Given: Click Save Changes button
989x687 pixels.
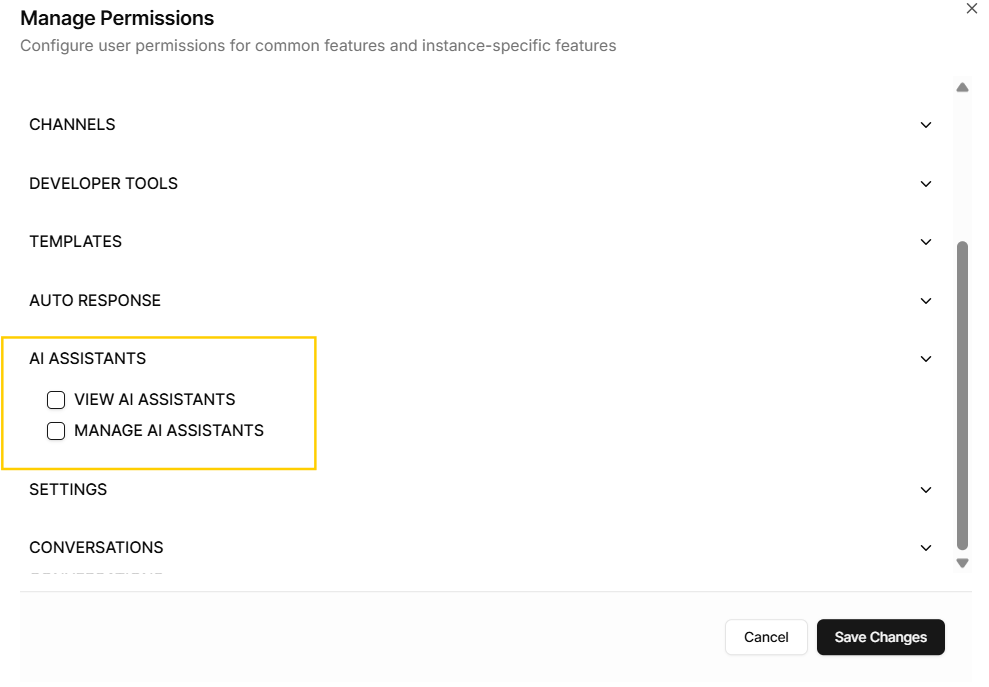Looking at the screenshot, I should (x=880, y=637).
